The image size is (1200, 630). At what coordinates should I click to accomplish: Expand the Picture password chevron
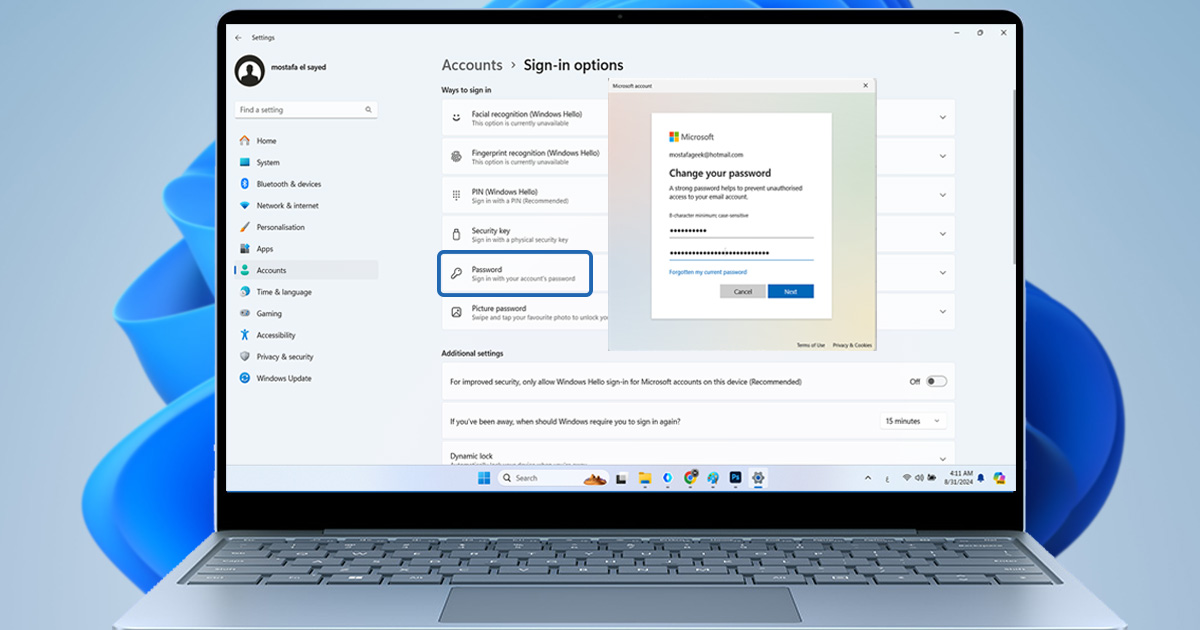coord(942,312)
